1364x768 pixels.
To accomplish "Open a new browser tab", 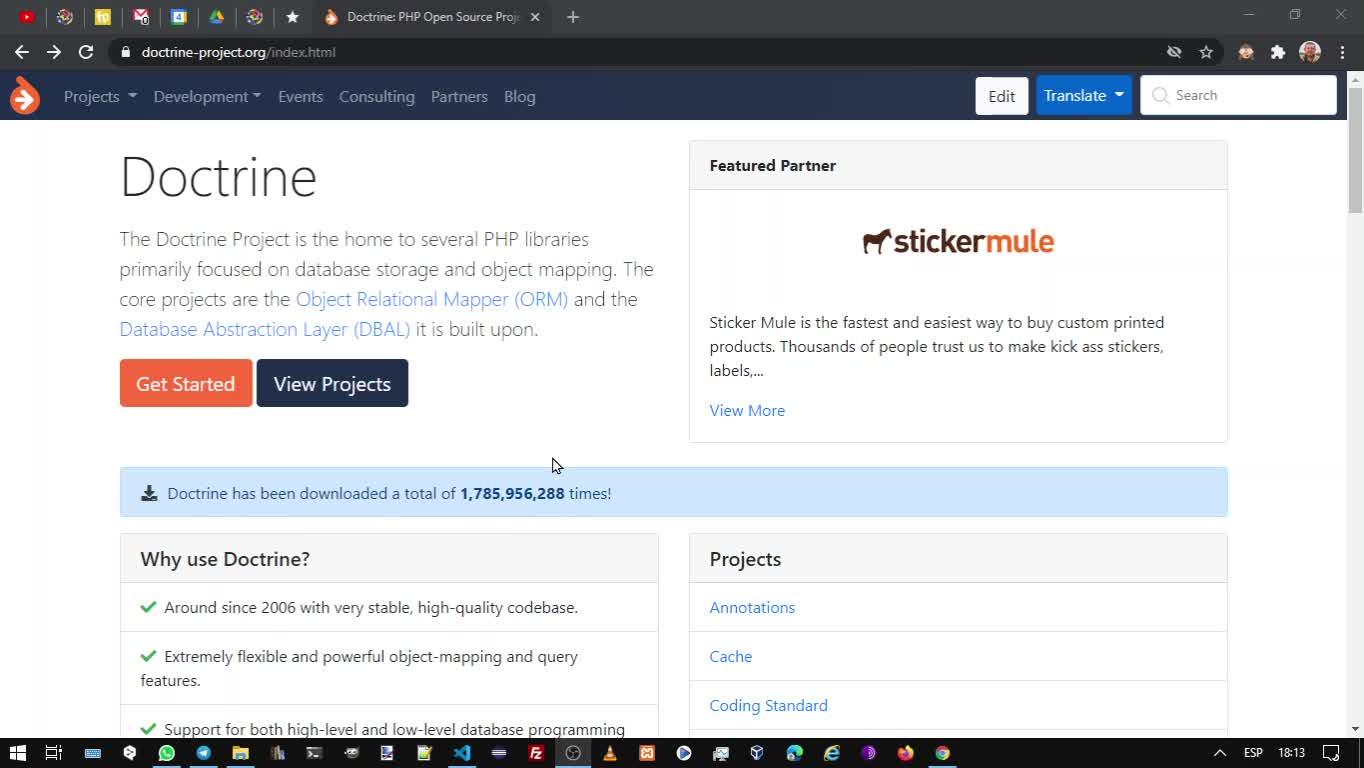I will 573,17.
